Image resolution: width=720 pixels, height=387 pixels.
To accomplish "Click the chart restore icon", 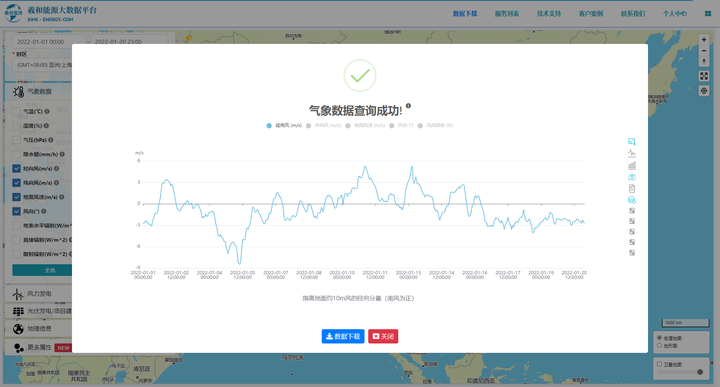I will tap(632, 177).
